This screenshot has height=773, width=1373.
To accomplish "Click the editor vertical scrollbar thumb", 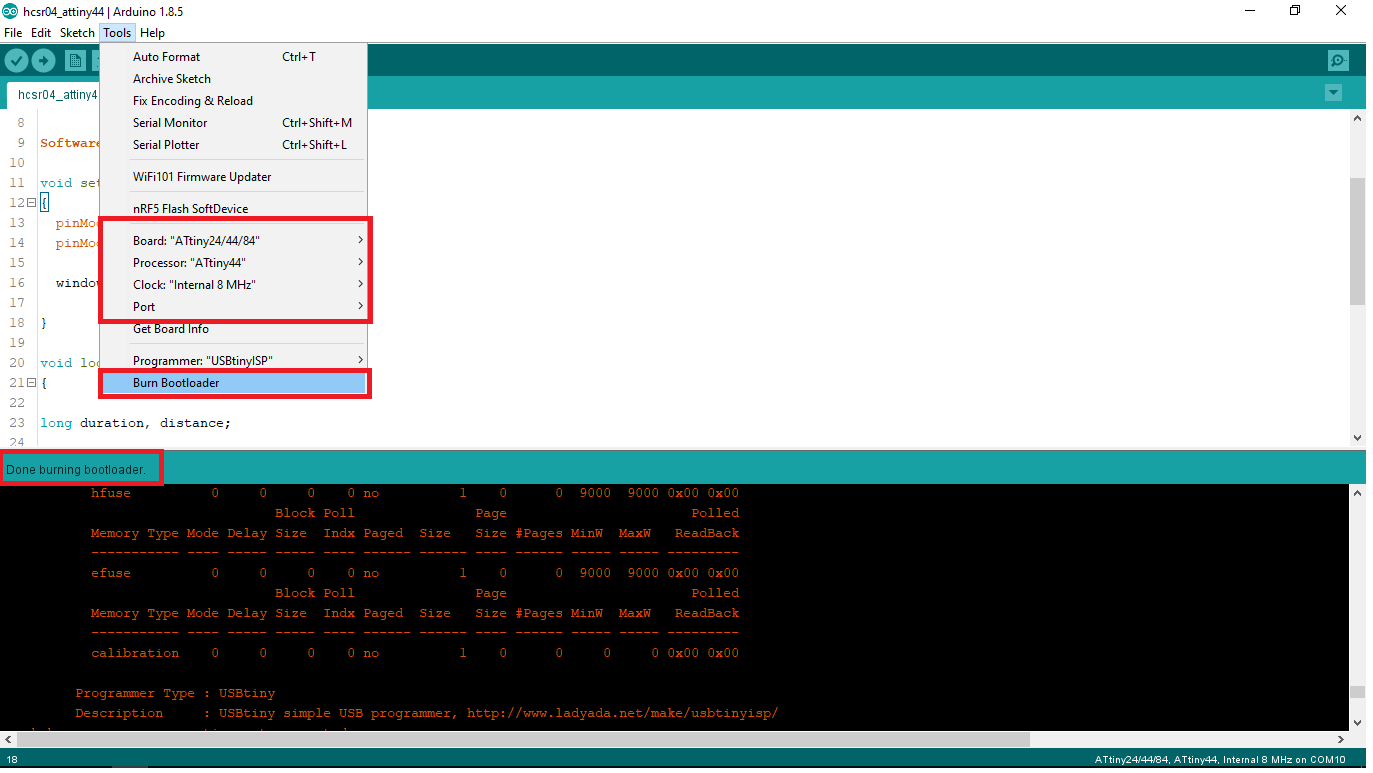I will pos(1357,241).
